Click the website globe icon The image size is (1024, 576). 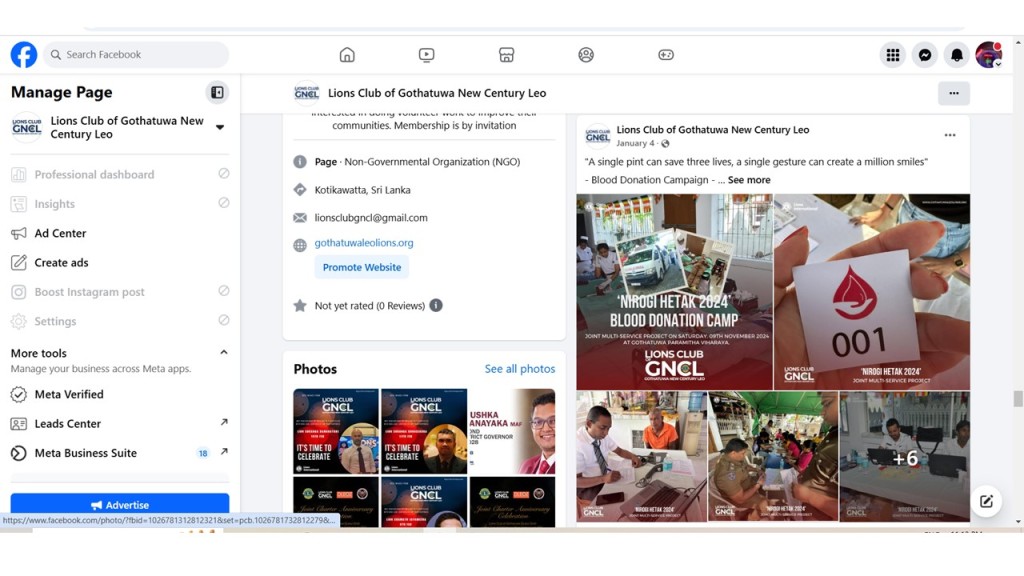pos(300,245)
